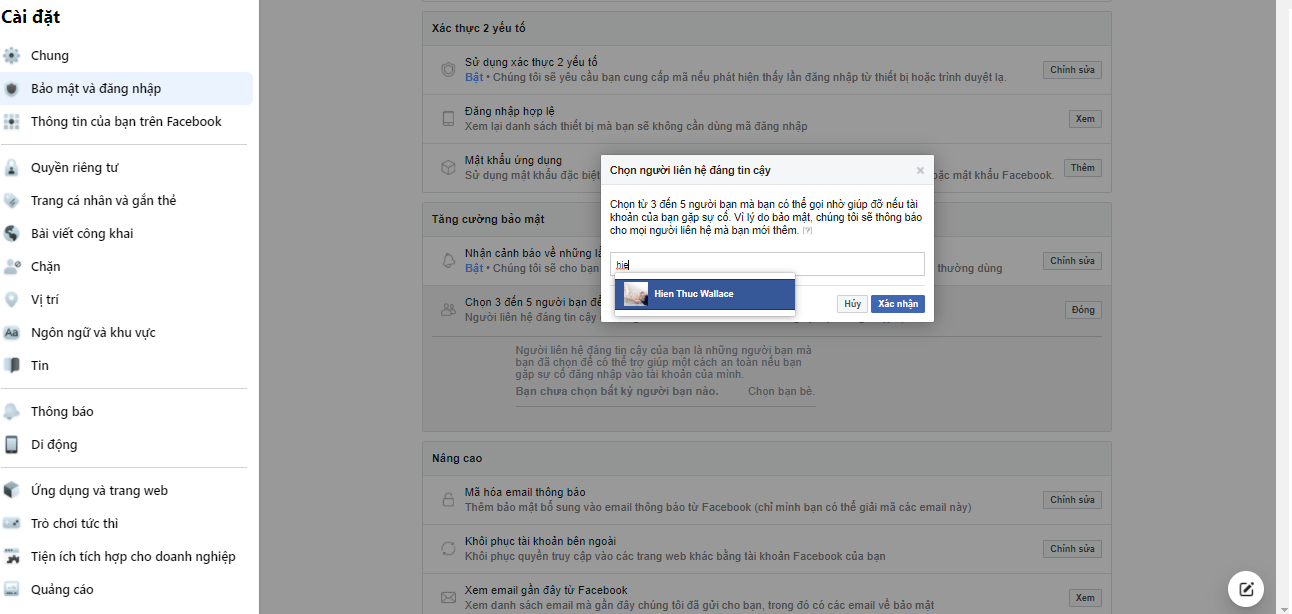This screenshot has width=1292, height=614.
Task: Click the Chọn bạn bè link
Action: click(x=782, y=391)
